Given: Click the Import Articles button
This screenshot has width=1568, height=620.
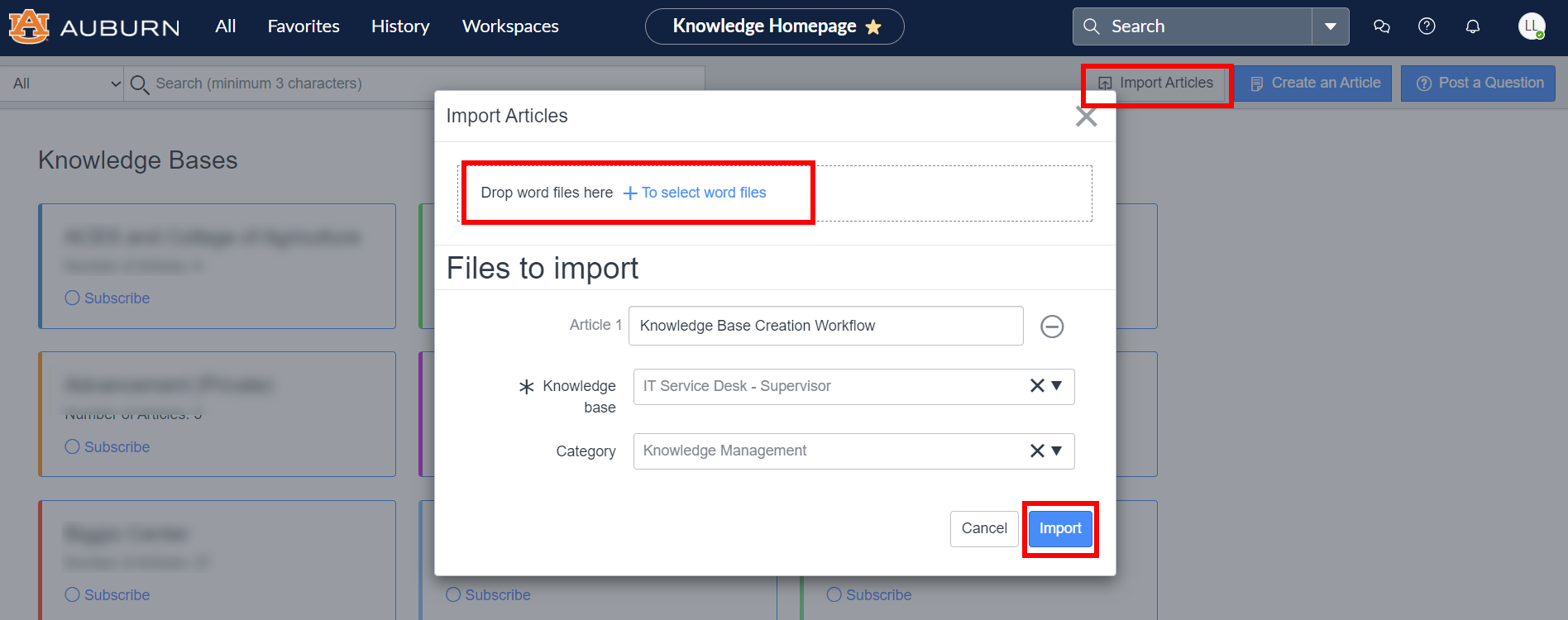Looking at the screenshot, I should point(1155,83).
